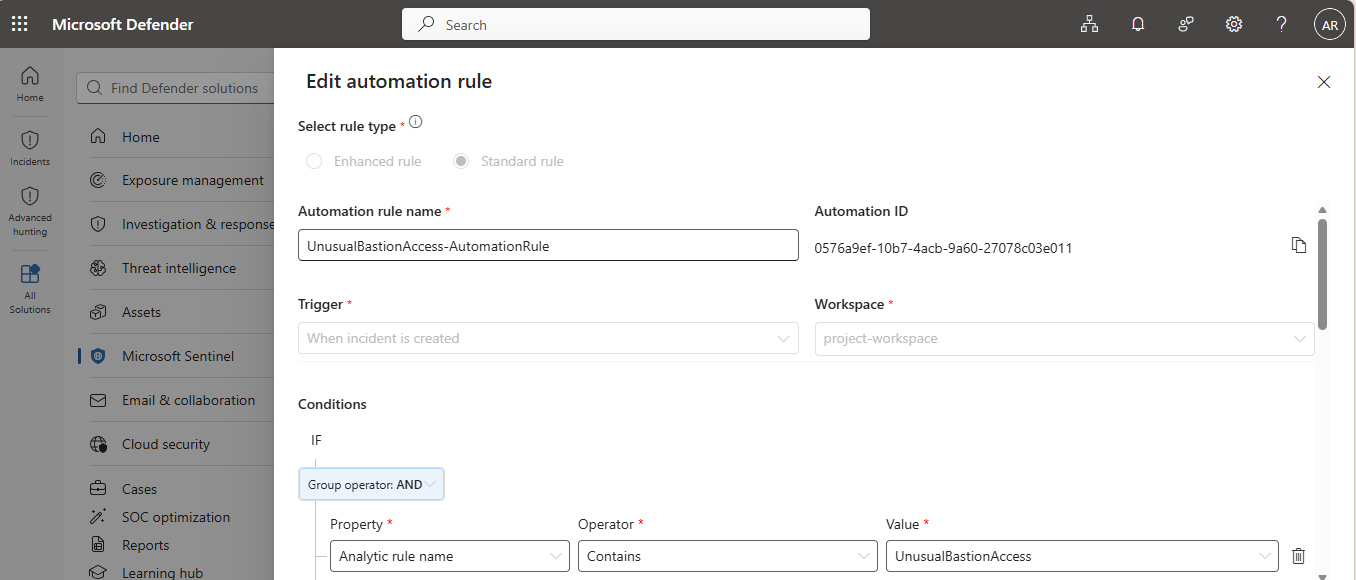The image size is (1356, 580).
Task: Click the Cases briefcase icon
Action: click(98, 489)
